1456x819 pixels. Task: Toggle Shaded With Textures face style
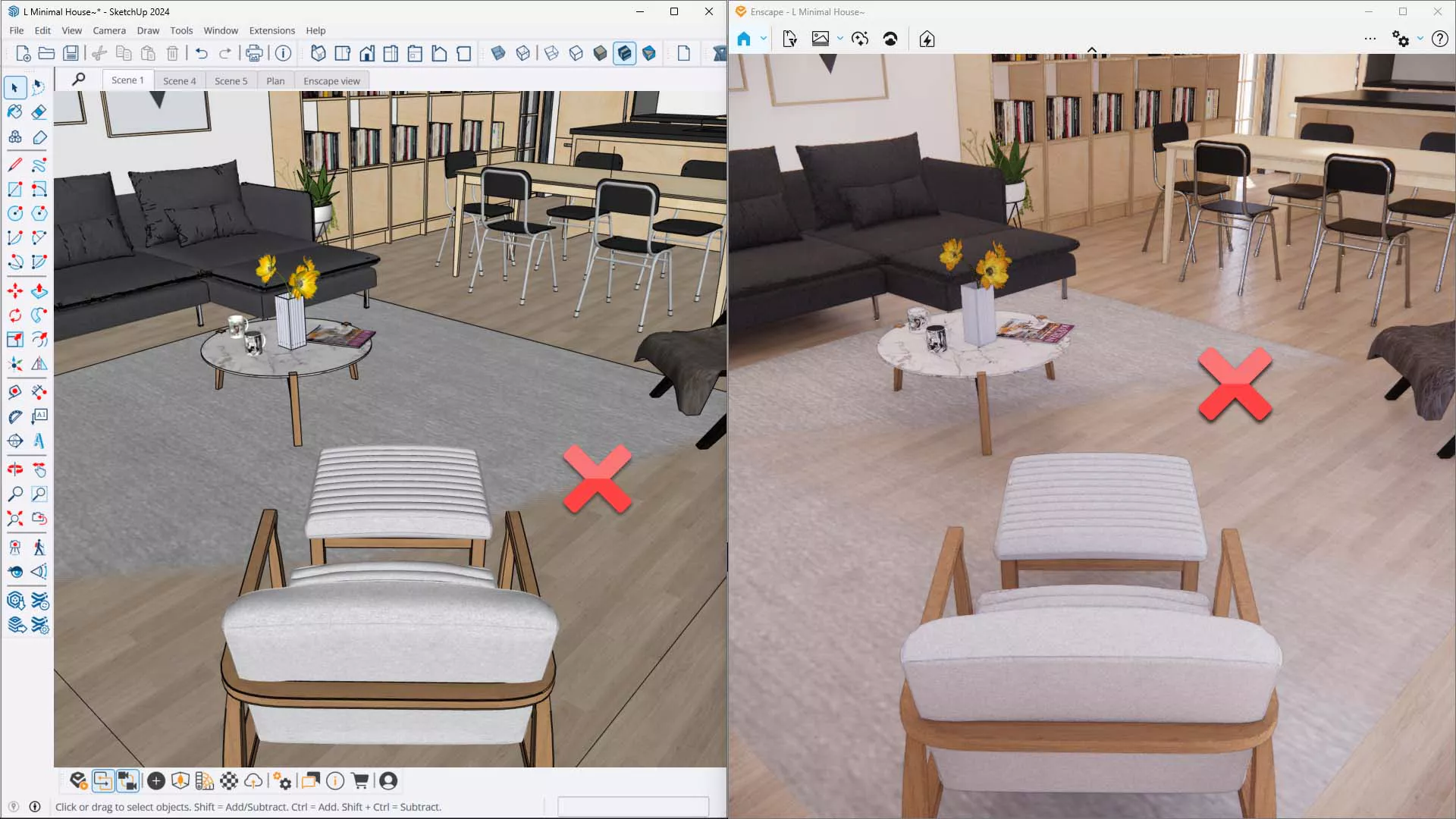pos(624,53)
